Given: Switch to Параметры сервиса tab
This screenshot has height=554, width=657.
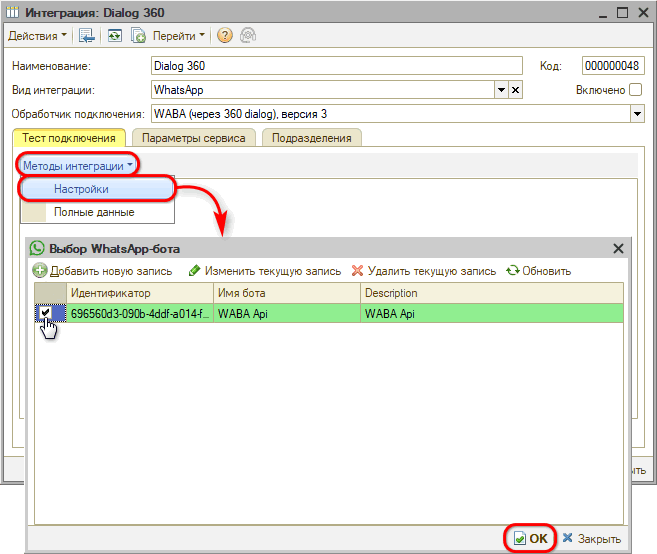Looking at the screenshot, I should tap(193, 138).
